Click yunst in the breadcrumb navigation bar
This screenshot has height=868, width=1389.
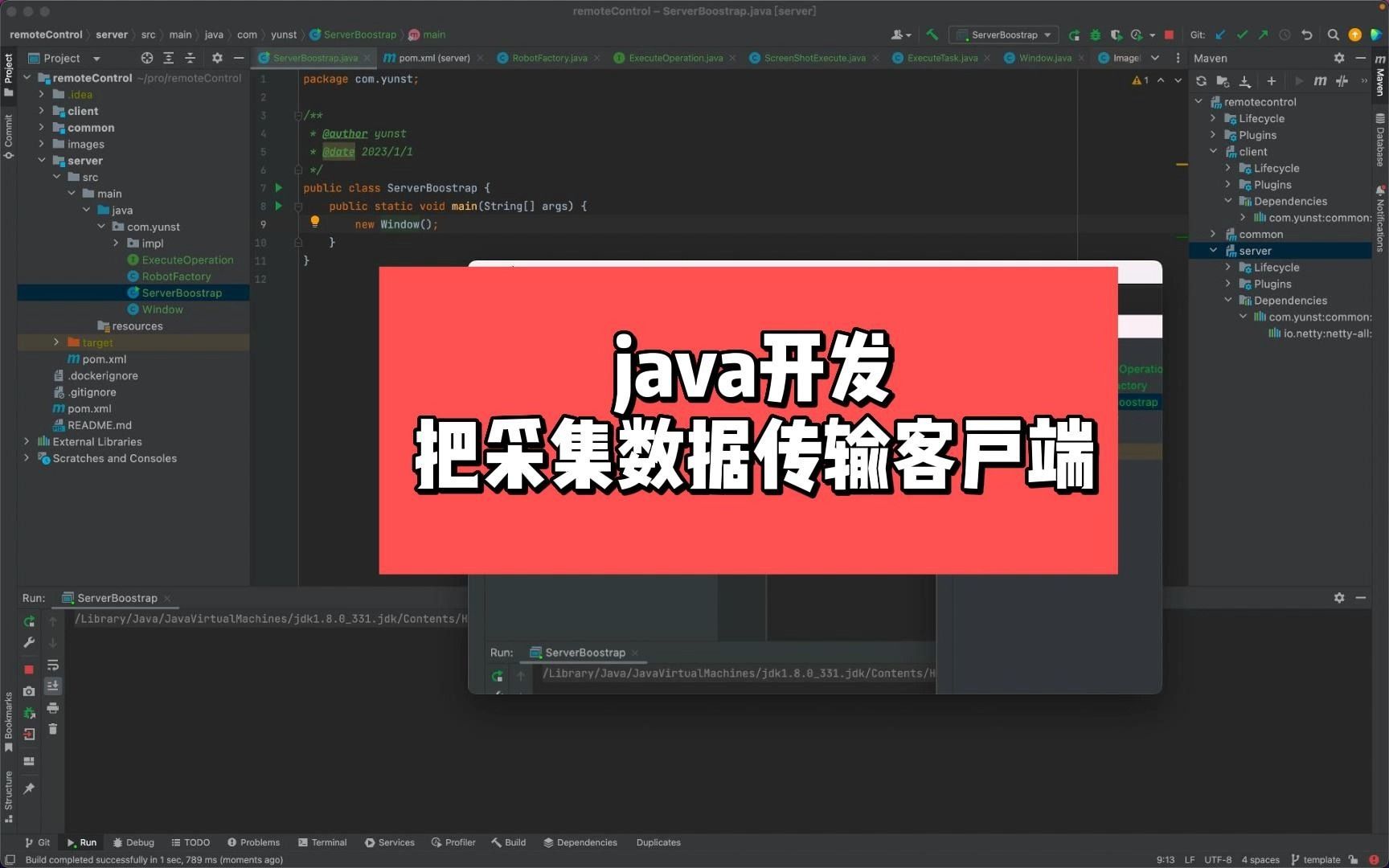point(284,35)
